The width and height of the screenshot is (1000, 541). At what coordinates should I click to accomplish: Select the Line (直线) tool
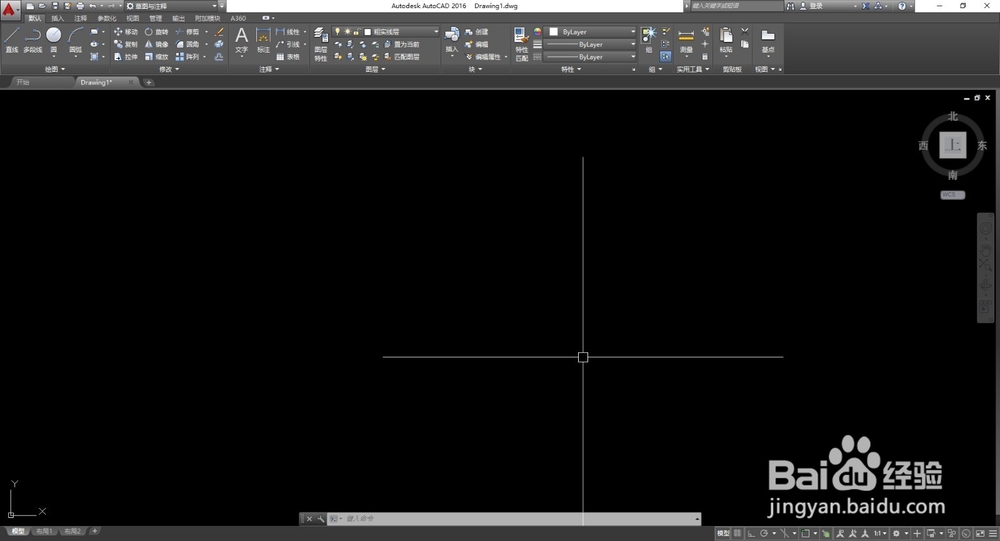click(x=11, y=40)
